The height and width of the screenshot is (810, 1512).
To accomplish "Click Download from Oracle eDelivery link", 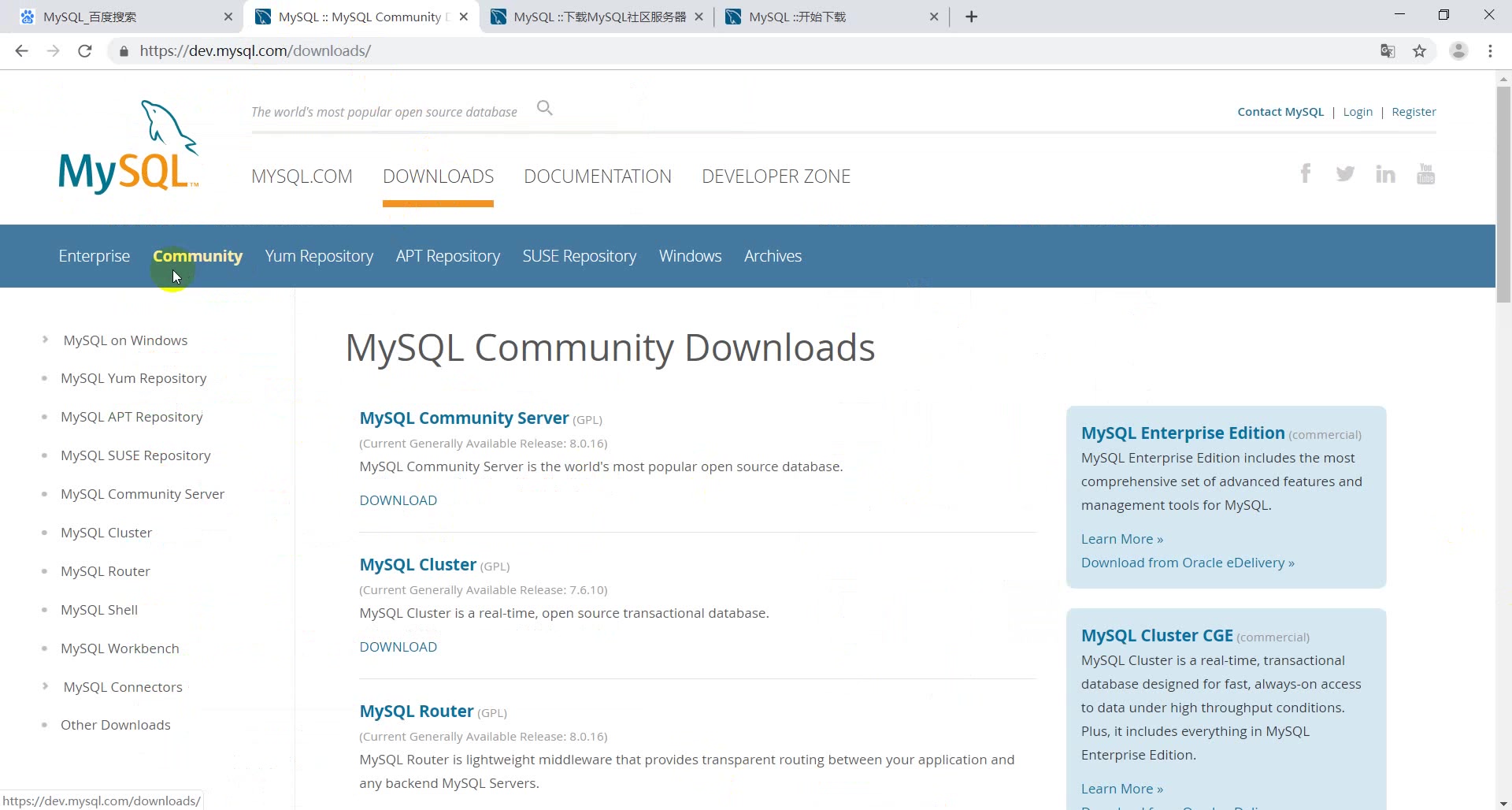I will point(1188,563).
